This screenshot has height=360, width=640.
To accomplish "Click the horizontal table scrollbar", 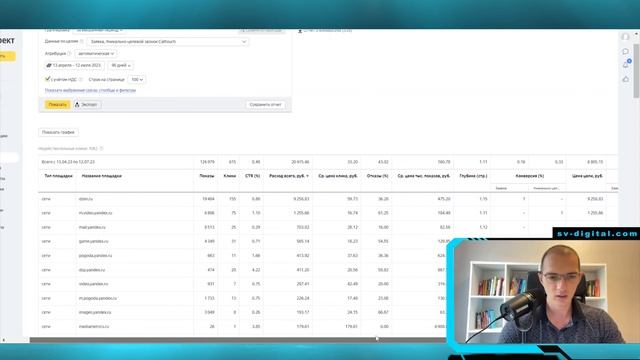I will point(238,340).
